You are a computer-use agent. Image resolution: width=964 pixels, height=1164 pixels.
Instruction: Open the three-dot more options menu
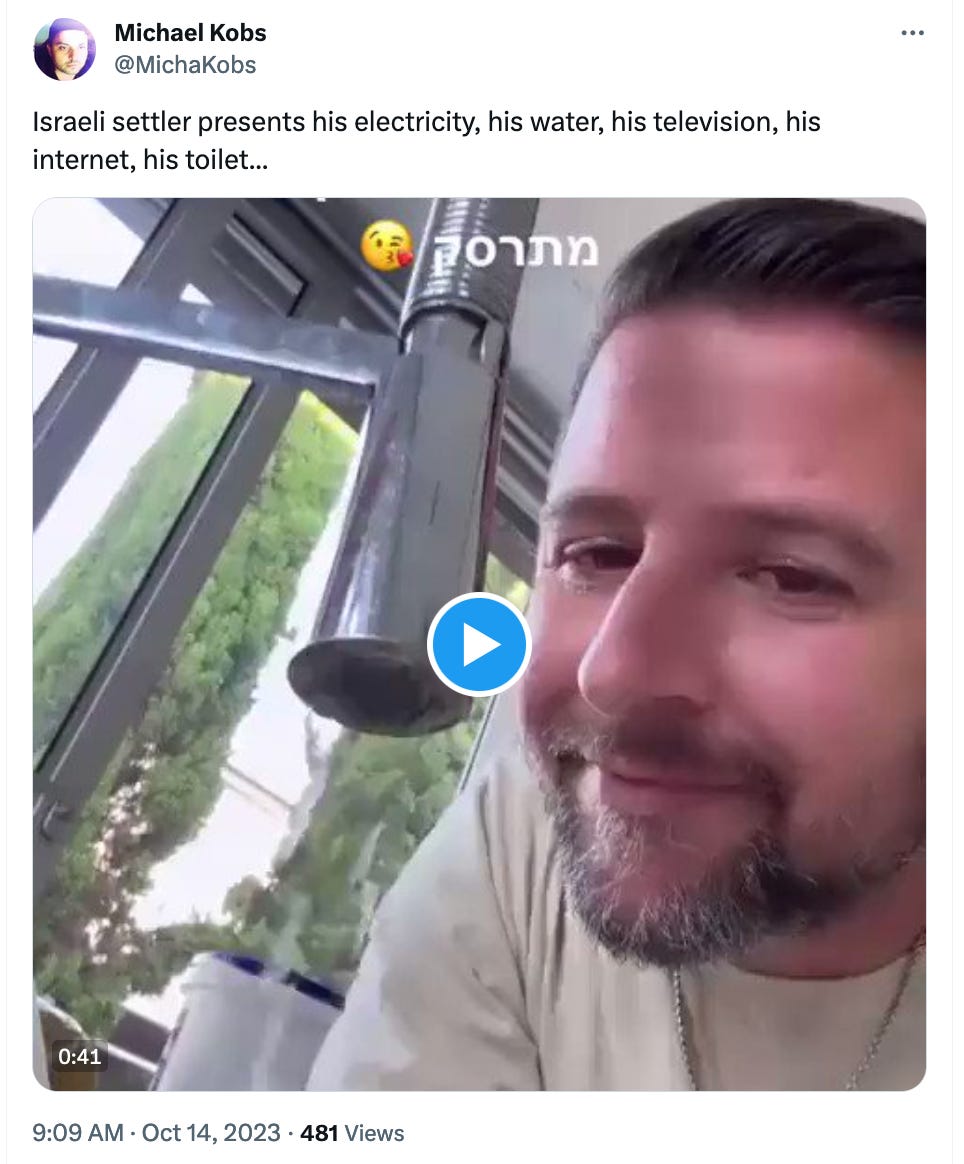(912, 33)
